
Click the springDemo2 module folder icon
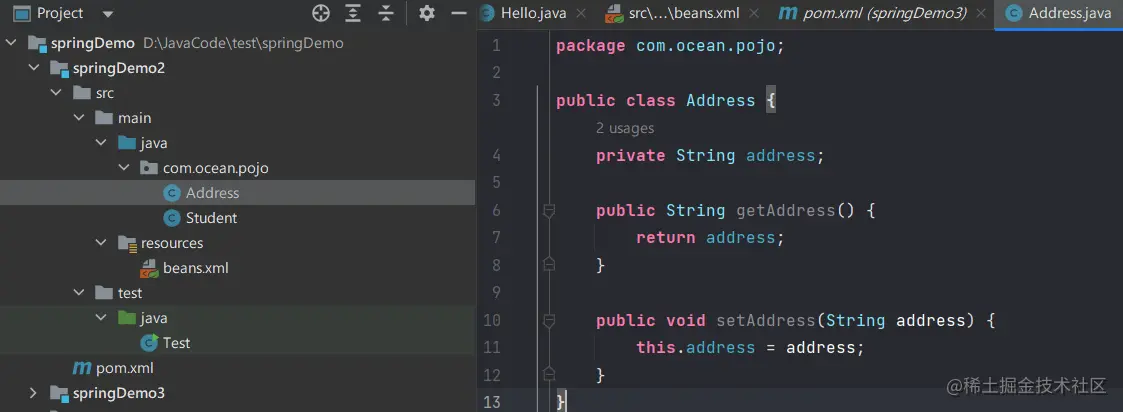click(59, 69)
